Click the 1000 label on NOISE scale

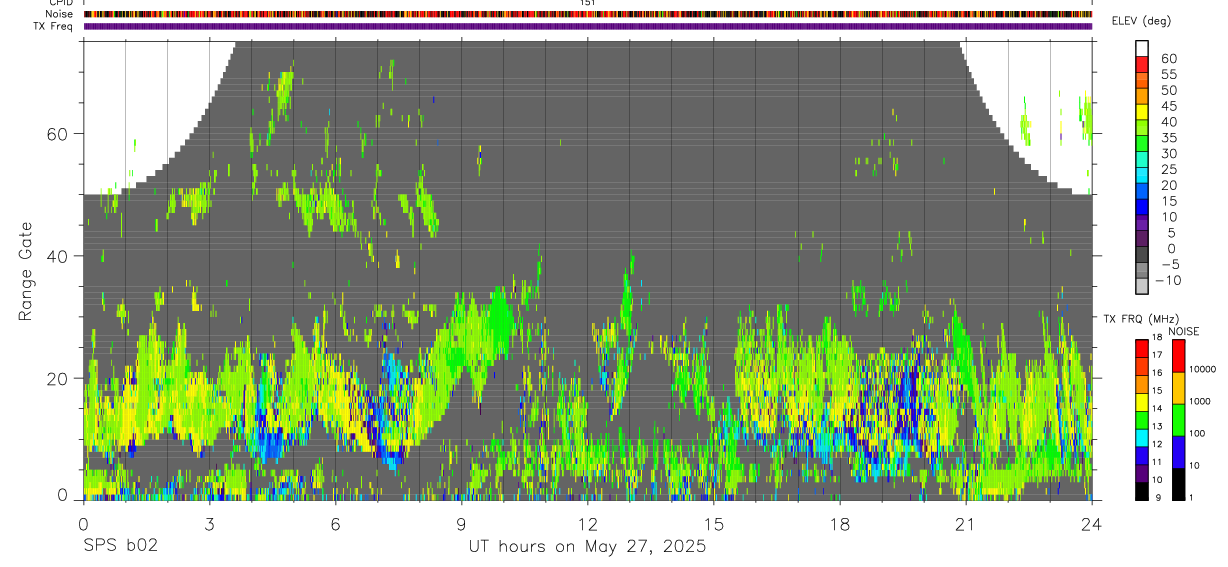[1202, 401]
